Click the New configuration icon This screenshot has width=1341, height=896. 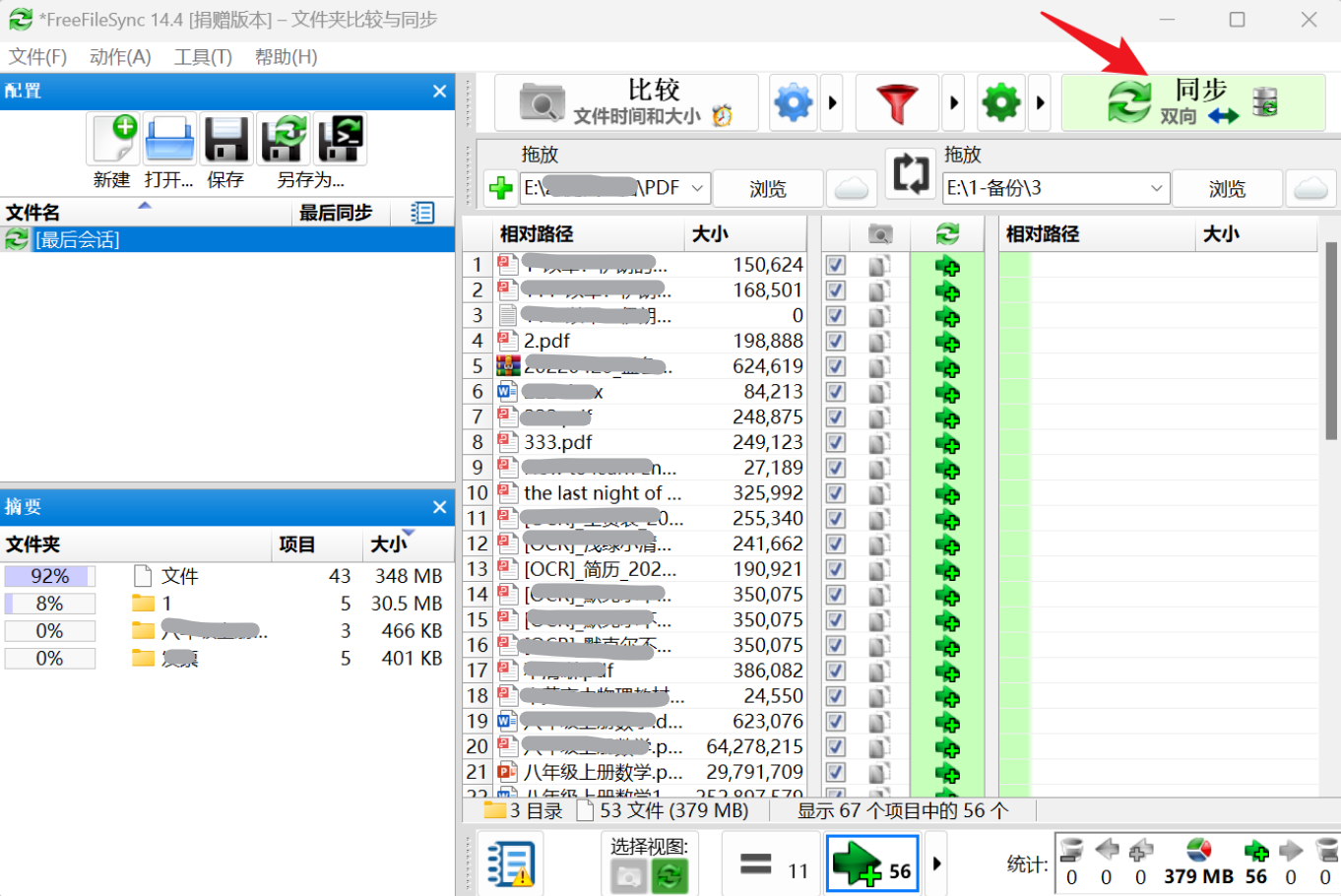(113, 140)
